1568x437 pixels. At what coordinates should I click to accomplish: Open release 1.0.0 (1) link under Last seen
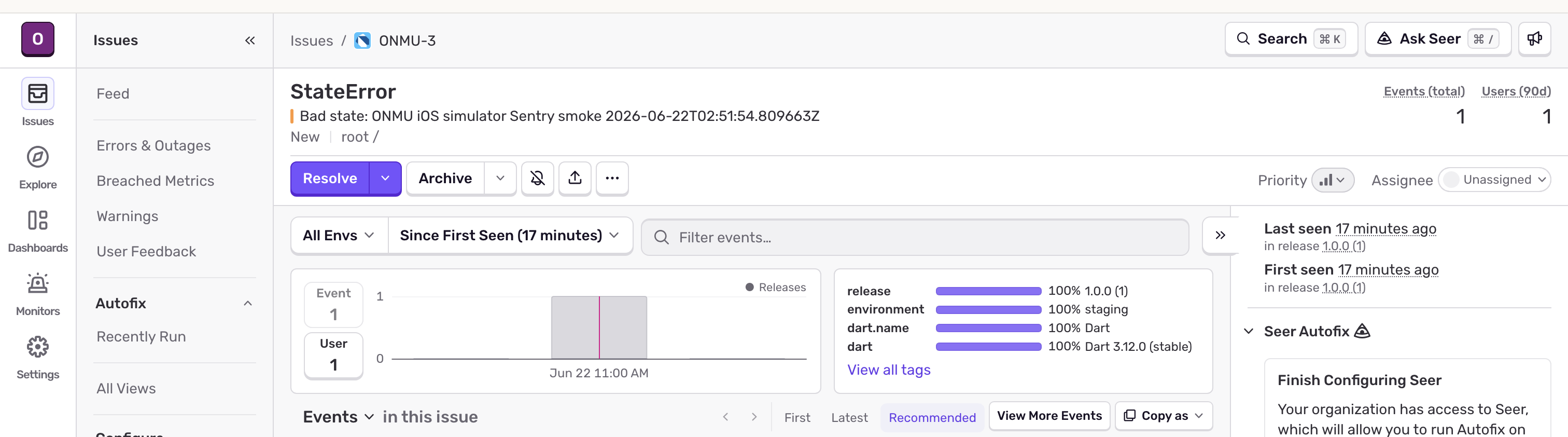[x=1343, y=246]
